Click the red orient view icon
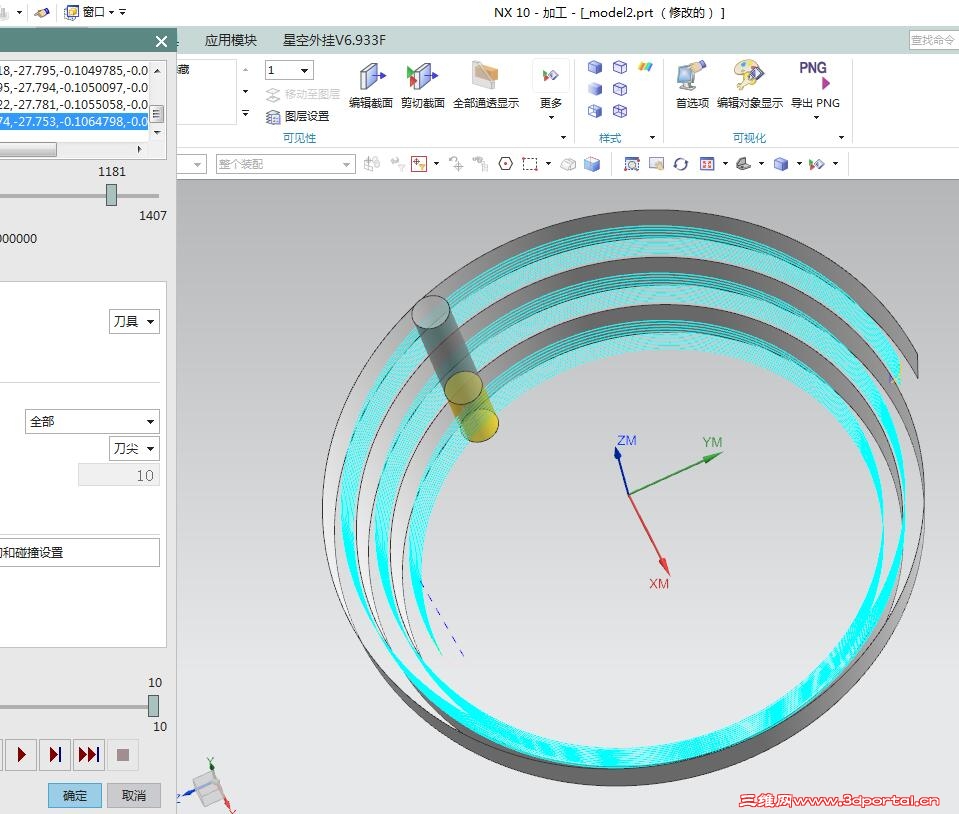The height and width of the screenshot is (814, 959). [x=707, y=164]
